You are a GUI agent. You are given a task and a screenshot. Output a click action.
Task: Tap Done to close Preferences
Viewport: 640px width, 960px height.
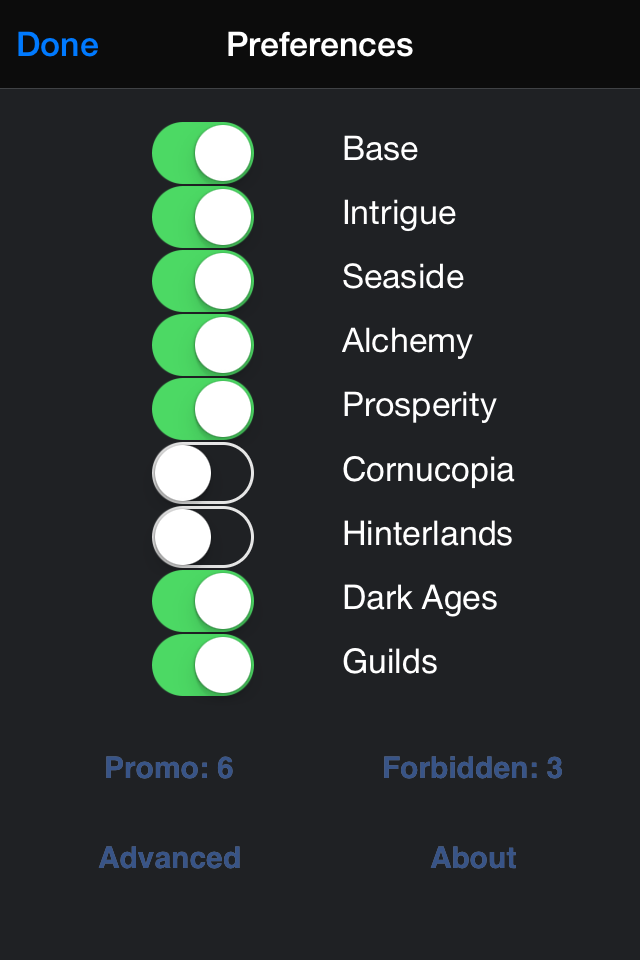coord(57,45)
